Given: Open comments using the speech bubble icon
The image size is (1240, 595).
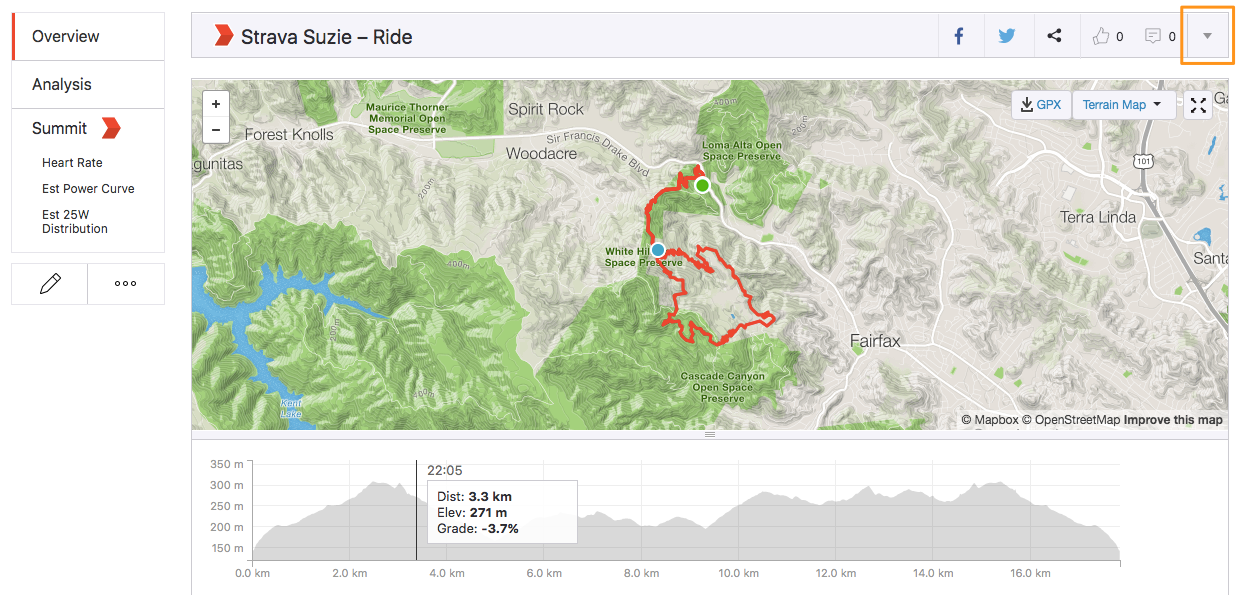Looking at the screenshot, I should [1155, 35].
